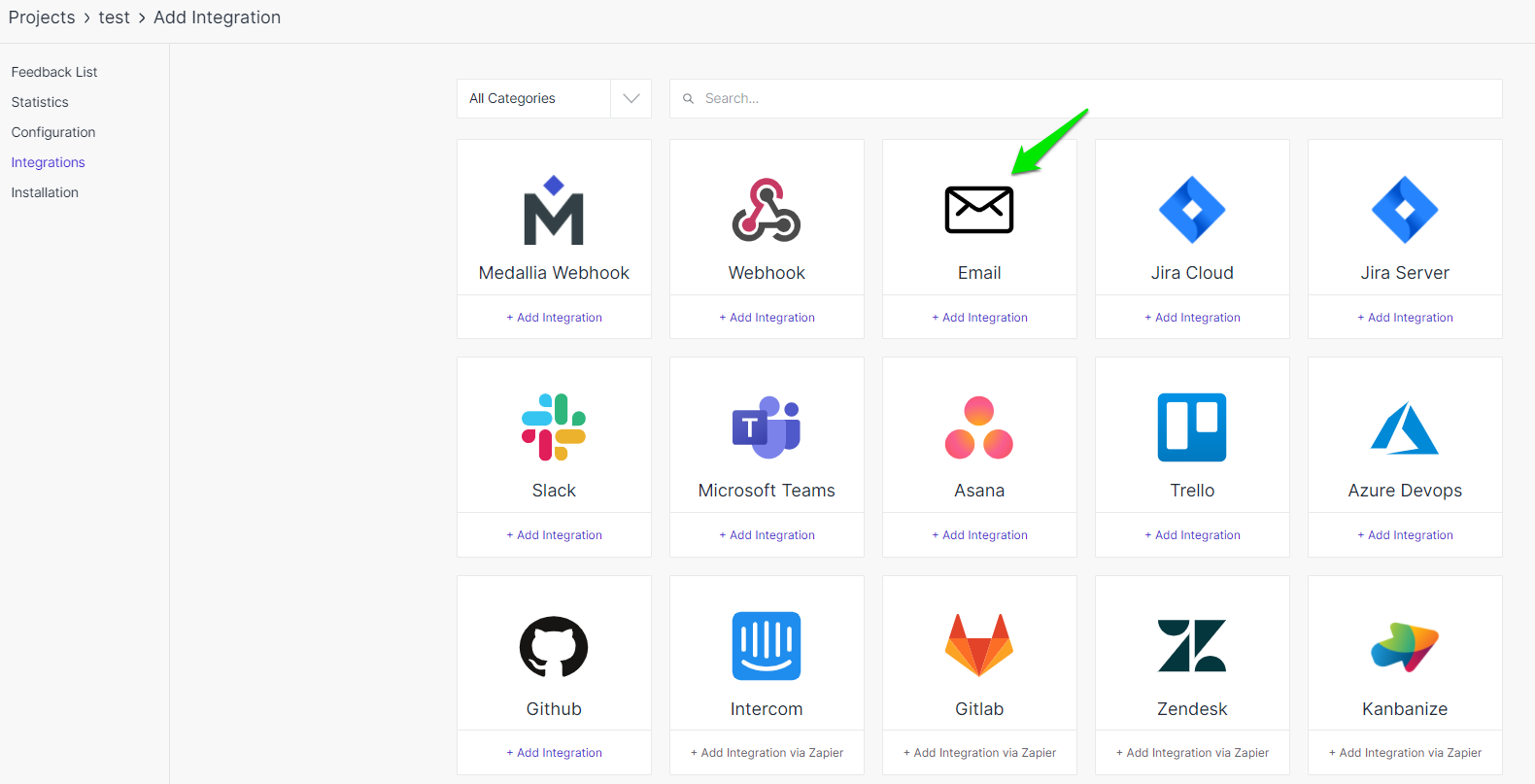Click the Github octocat icon
The height and width of the screenshot is (784, 1535).
(554, 646)
